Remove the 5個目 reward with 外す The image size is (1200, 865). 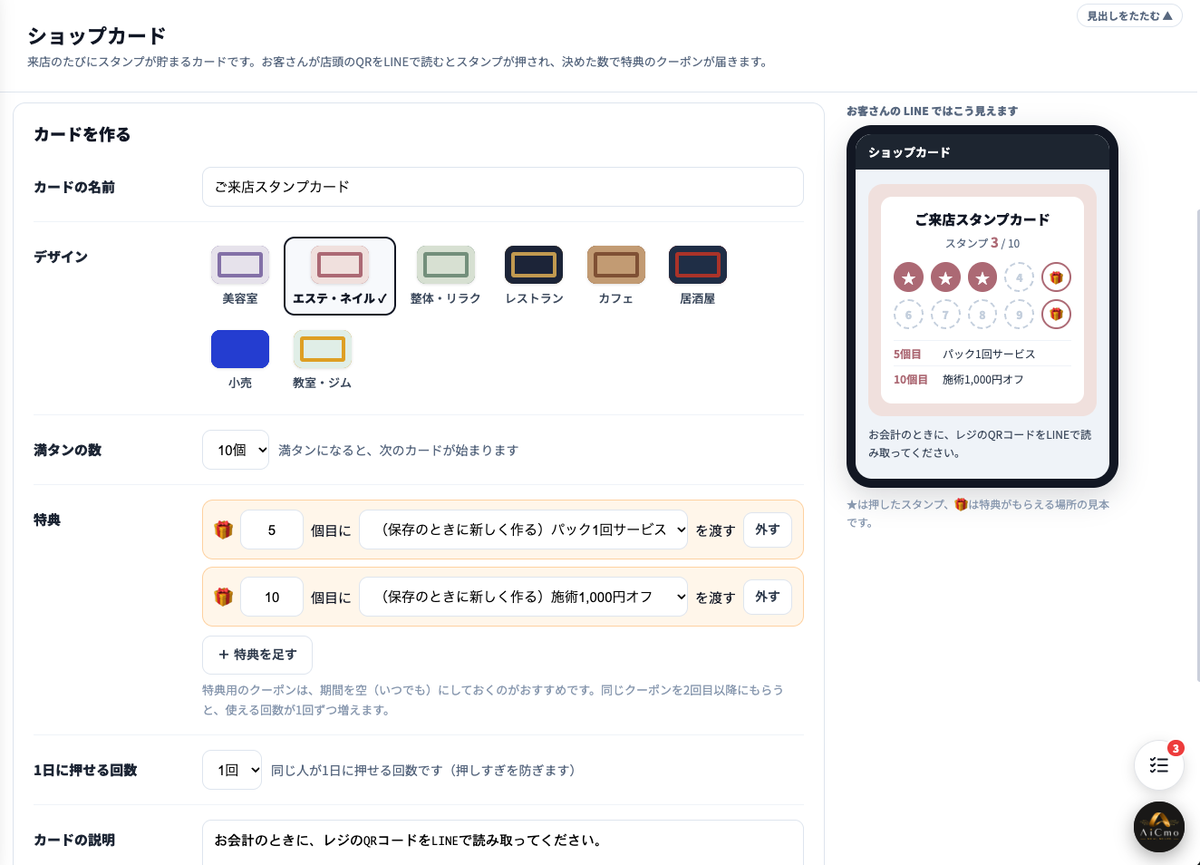pyautogui.click(x=767, y=530)
